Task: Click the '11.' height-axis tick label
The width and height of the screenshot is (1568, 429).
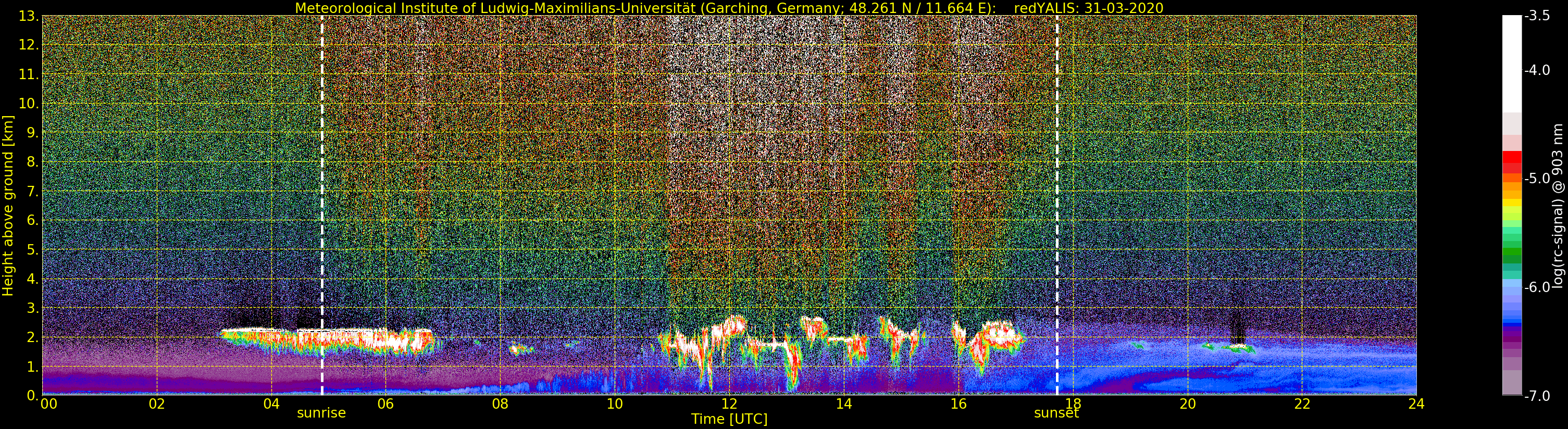Action: click(x=29, y=74)
